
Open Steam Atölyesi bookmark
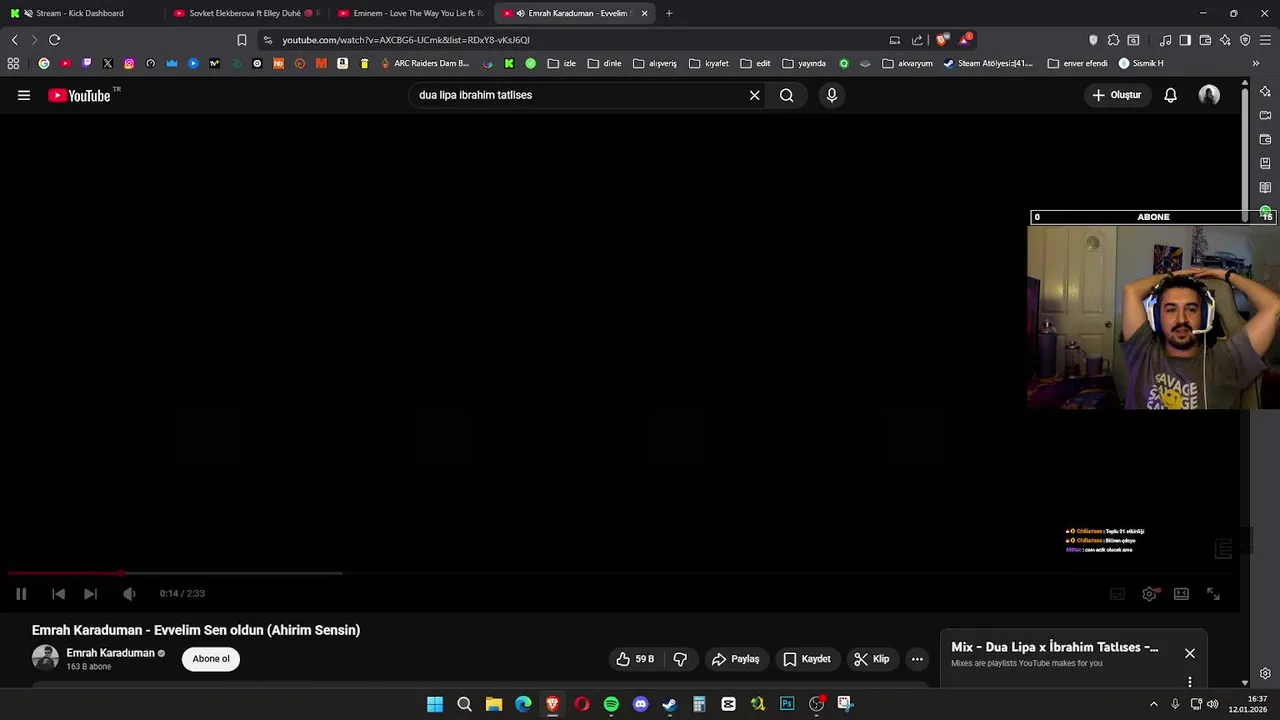tap(988, 63)
